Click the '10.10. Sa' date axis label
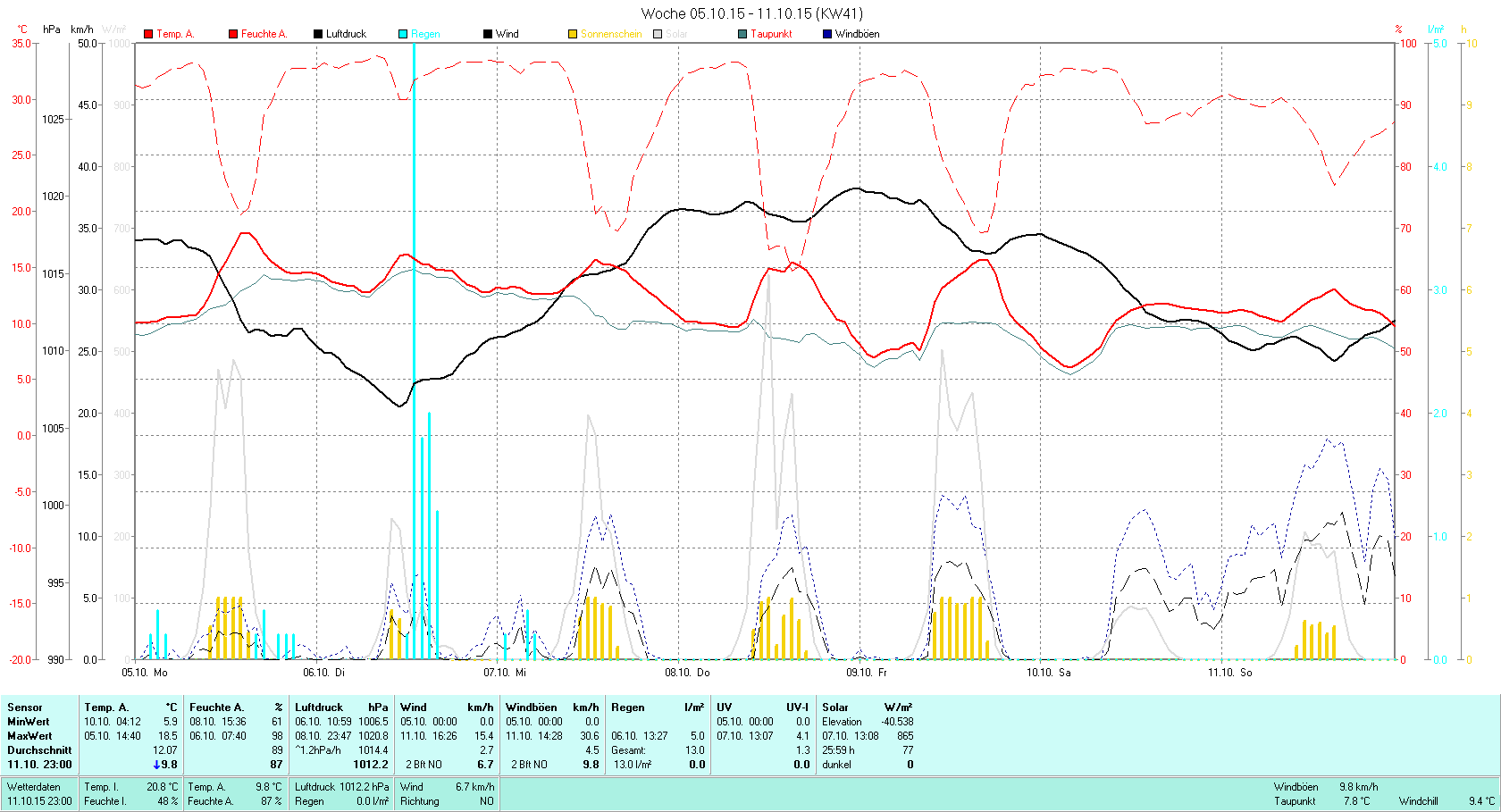 pyautogui.click(x=1049, y=672)
